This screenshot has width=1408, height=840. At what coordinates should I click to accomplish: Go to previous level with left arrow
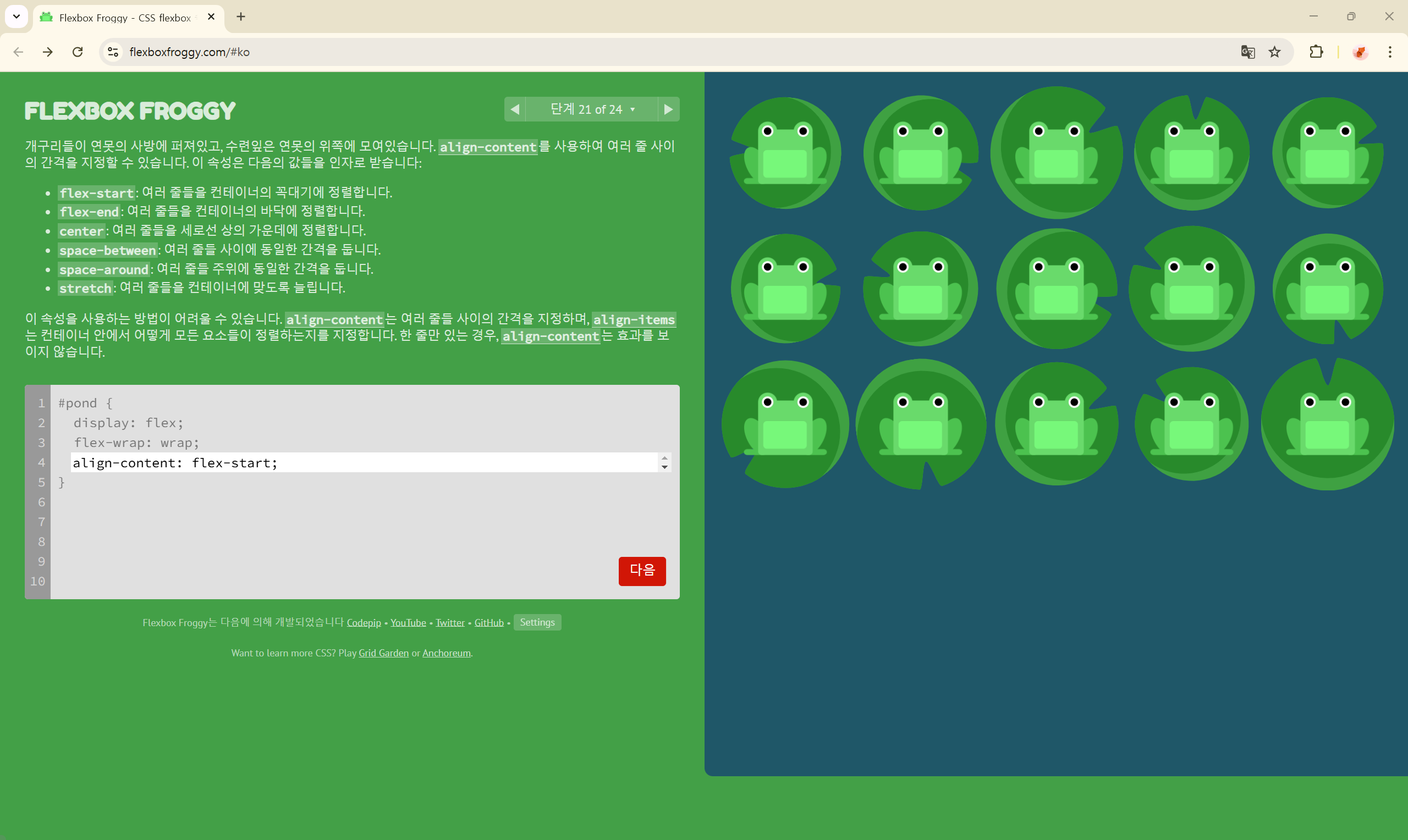[x=515, y=109]
